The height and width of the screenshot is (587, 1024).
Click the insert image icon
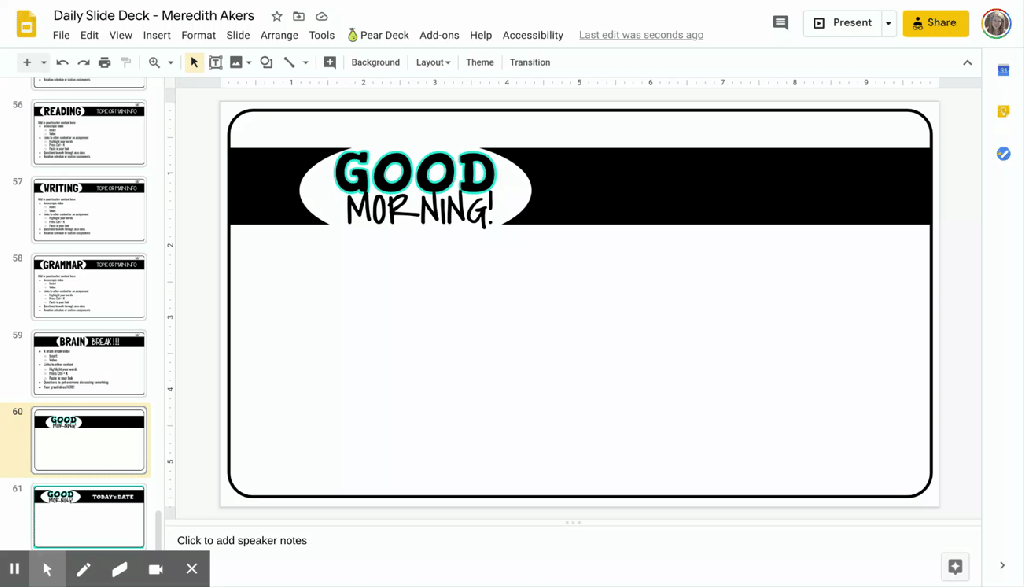click(236, 62)
